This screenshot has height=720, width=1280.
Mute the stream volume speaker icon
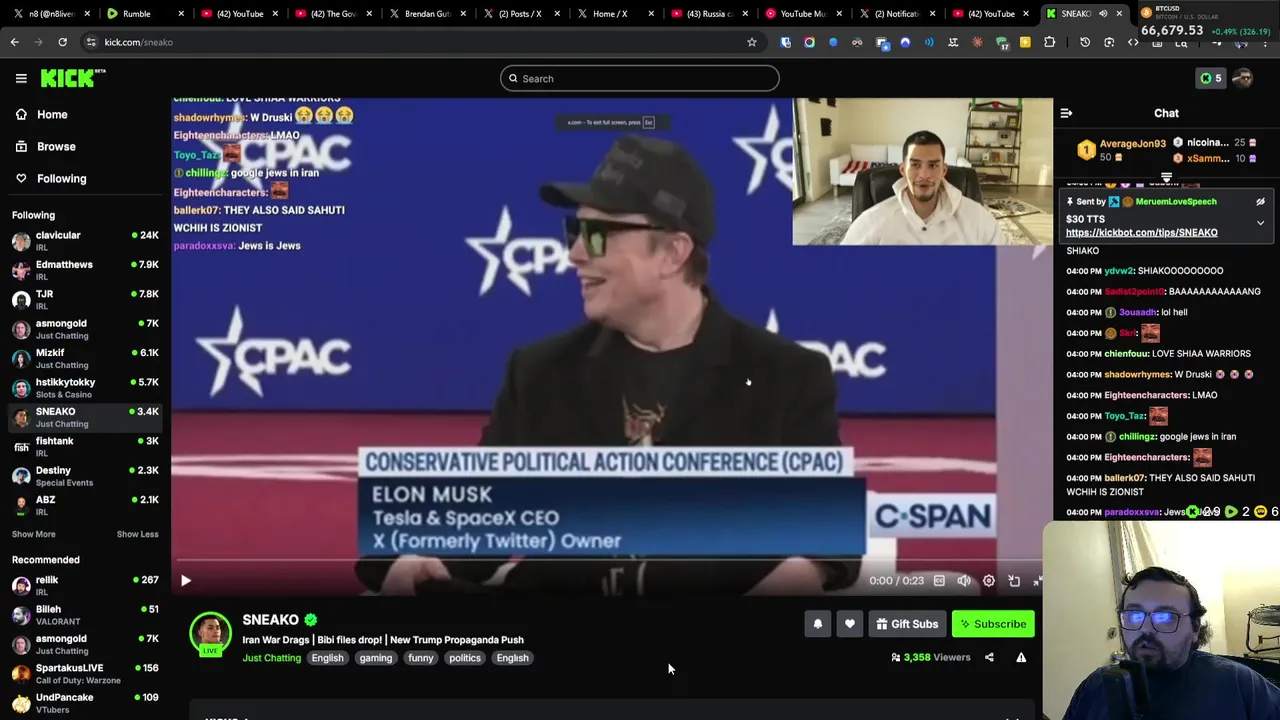tap(964, 580)
